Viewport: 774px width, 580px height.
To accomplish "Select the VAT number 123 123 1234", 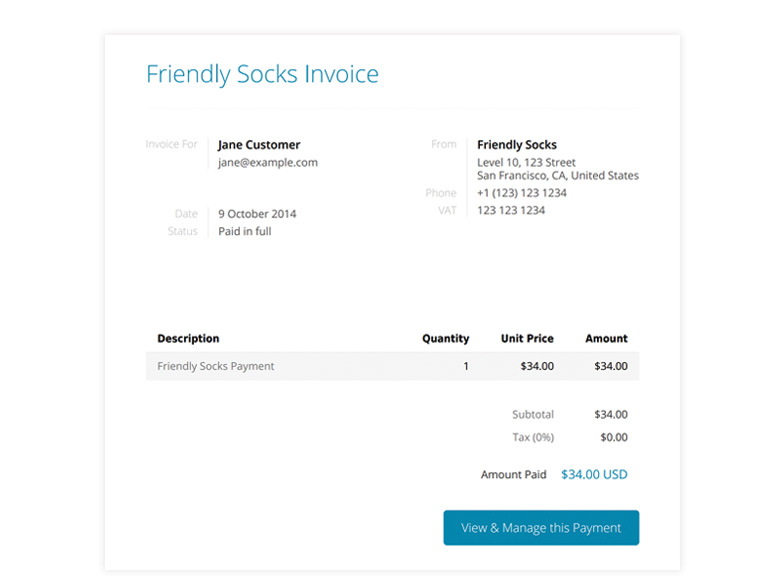I will [x=511, y=210].
